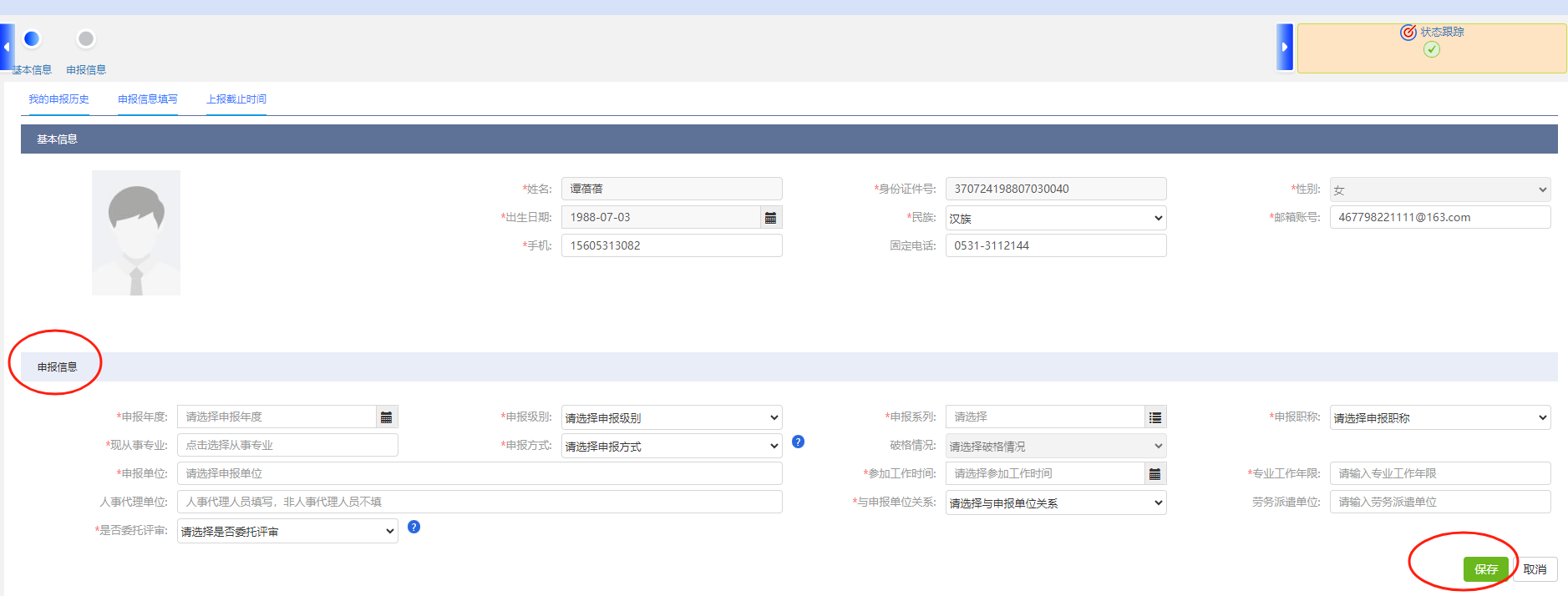The image size is (1568, 596).
Task: Open the 申报年度 calendar picker icon
Action: pyautogui.click(x=386, y=417)
